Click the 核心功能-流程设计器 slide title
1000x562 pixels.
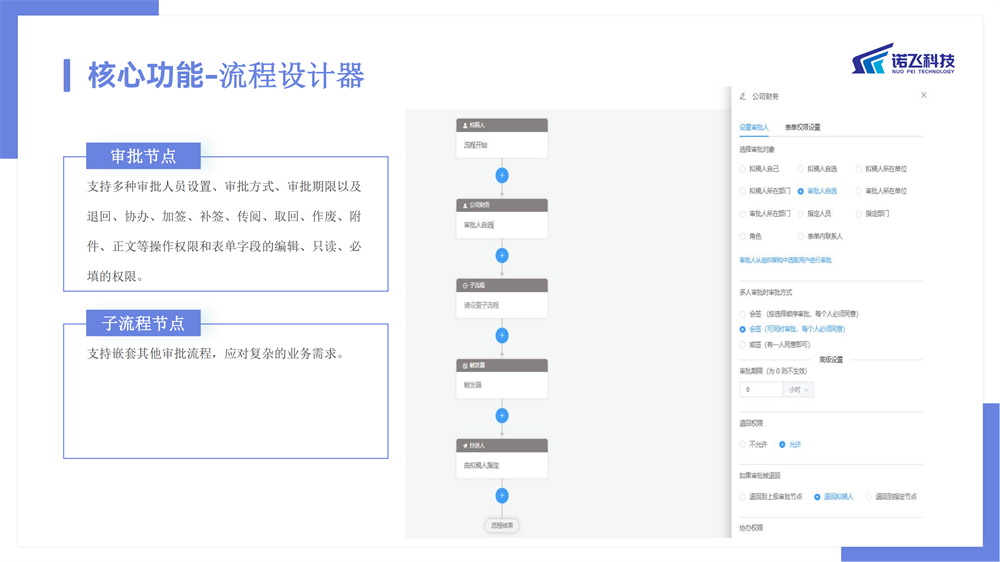click(x=226, y=75)
